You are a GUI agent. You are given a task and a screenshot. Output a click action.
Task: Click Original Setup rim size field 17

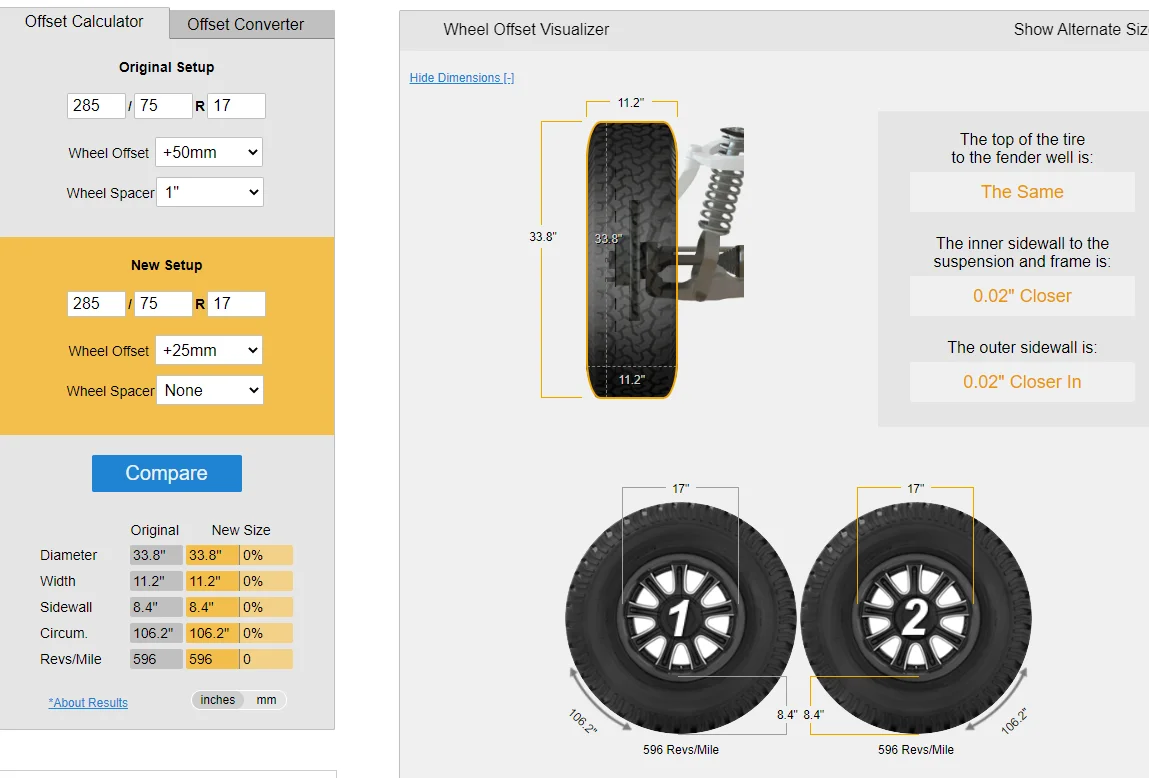[236, 105]
